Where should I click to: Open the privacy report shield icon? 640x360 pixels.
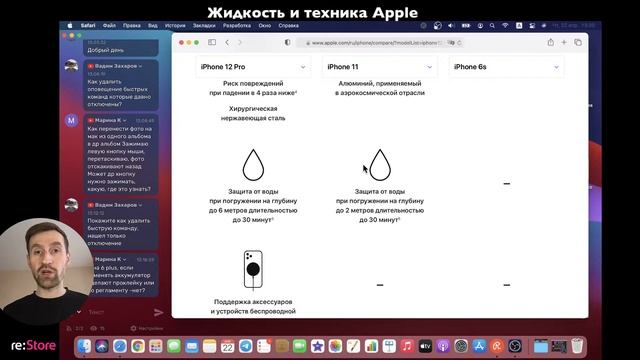pos(287,42)
